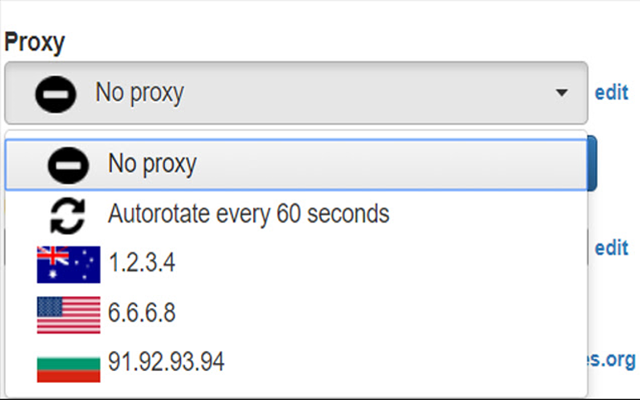Click the gray Proxy select box
Viewport: 640px width, 400px height.
click(296, 93)
